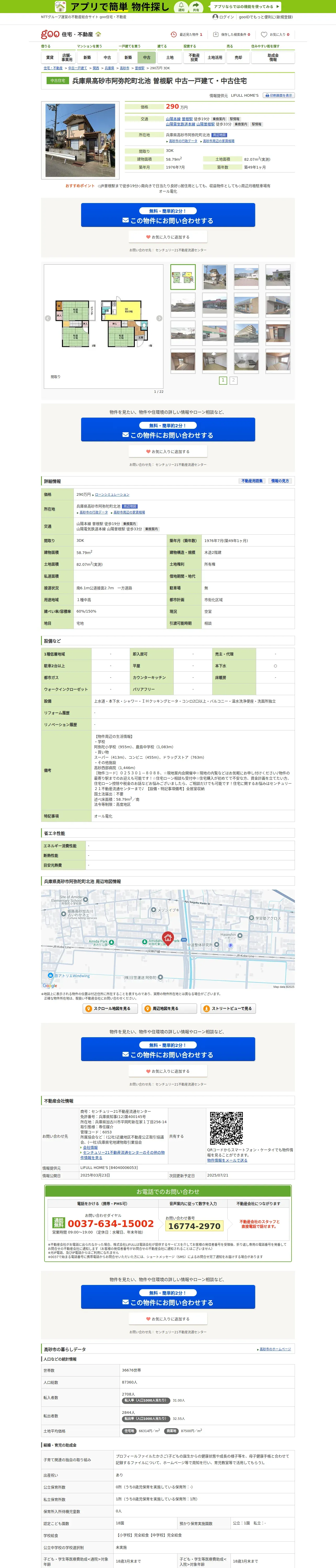Select 売却 navigation item
Image resolution: width=336 pixels, height=1568 pixels.
(x=238, y=57)
